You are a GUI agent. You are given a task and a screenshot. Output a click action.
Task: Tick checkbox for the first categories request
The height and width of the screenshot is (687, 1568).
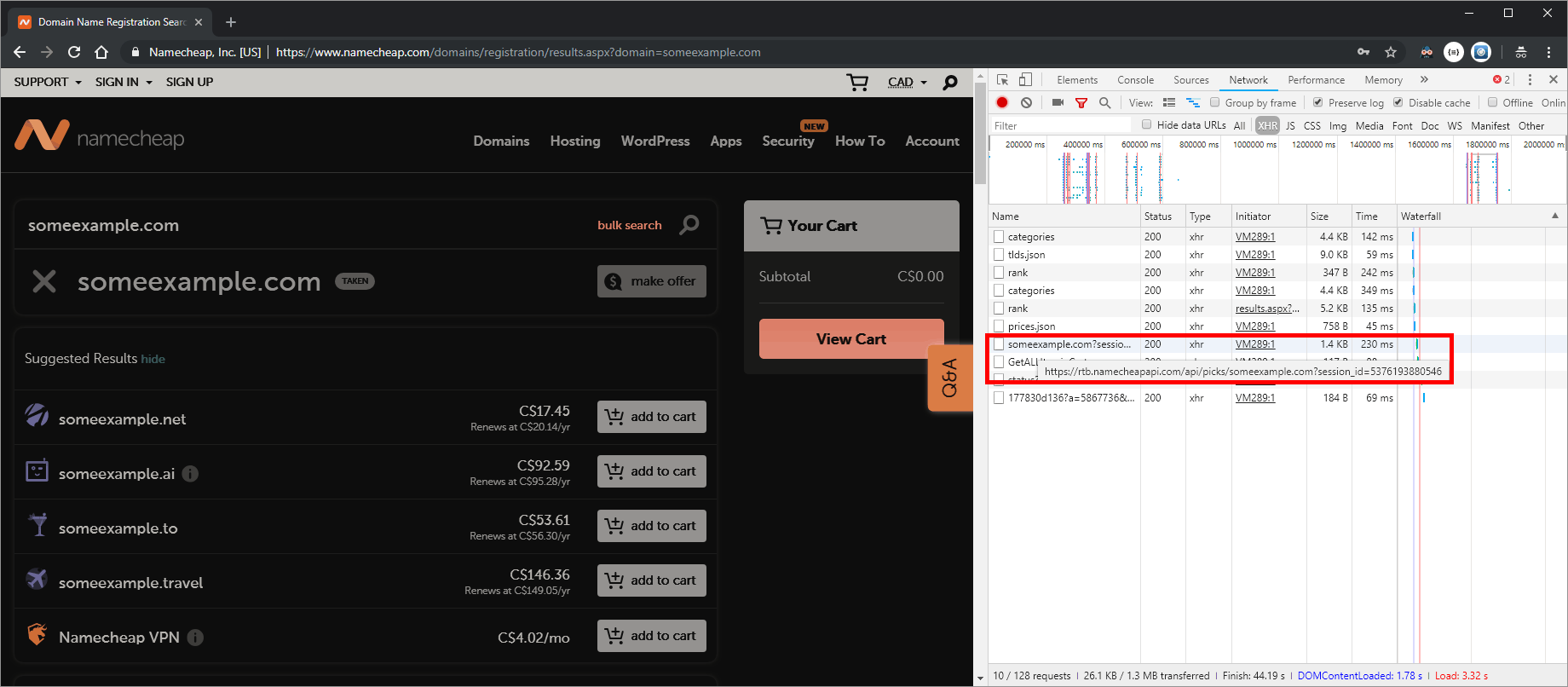999,237
